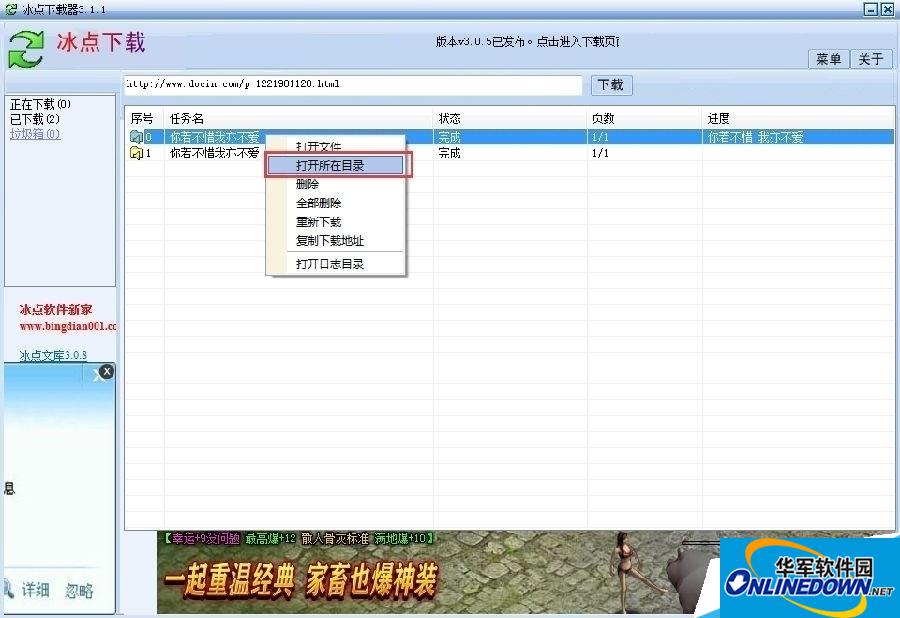Select task row 1 name 你若不惜我亦不爱

(x=215, y=153)
